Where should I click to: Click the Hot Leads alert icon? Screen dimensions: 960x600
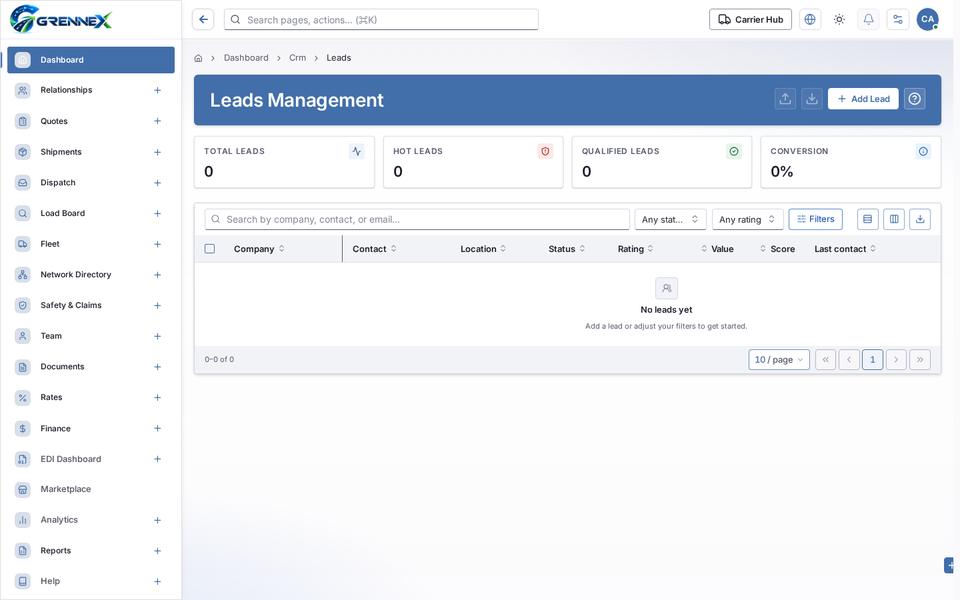(545, 151)
